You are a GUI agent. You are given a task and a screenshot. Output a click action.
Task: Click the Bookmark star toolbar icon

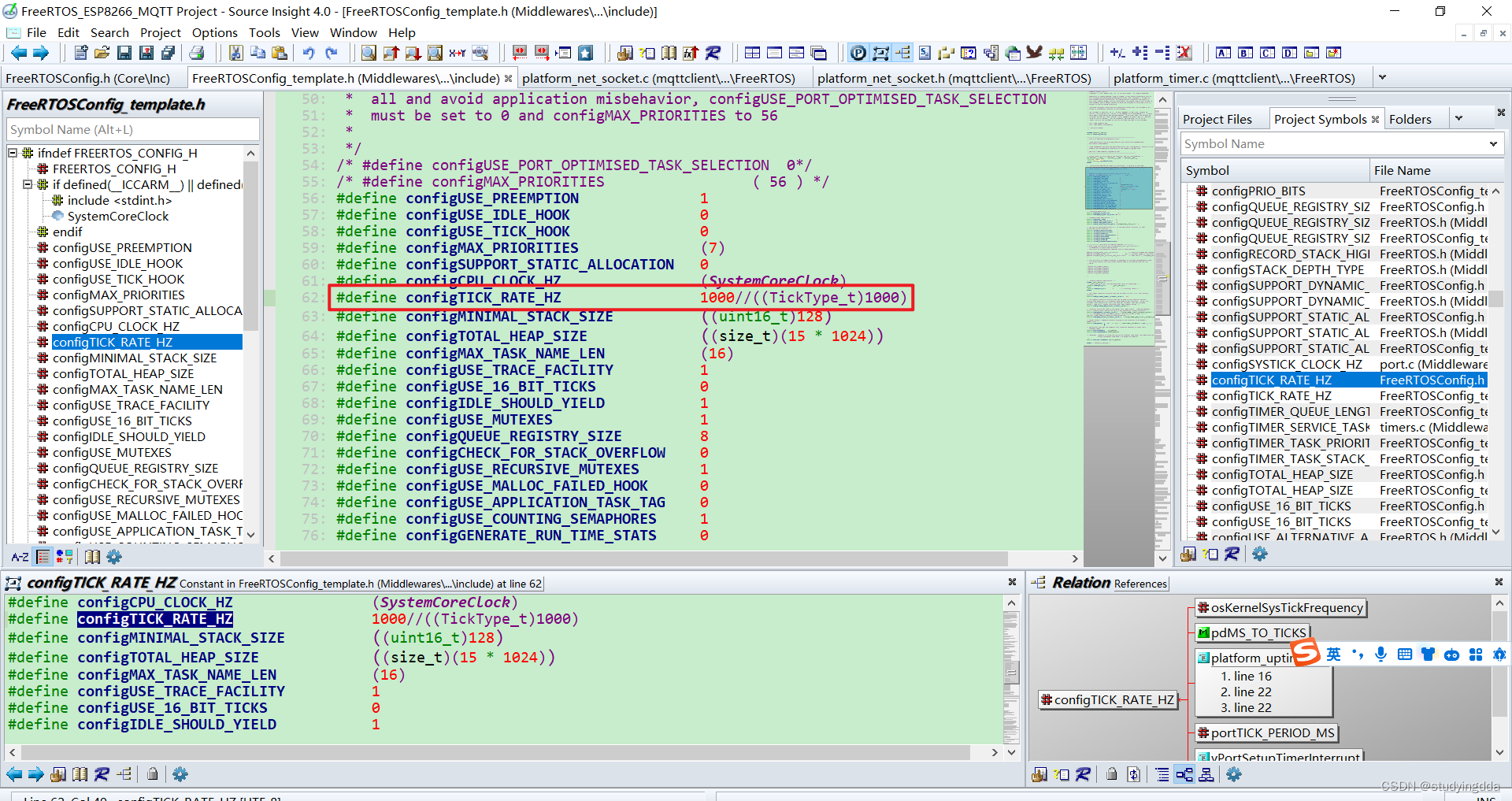point(585,53)
